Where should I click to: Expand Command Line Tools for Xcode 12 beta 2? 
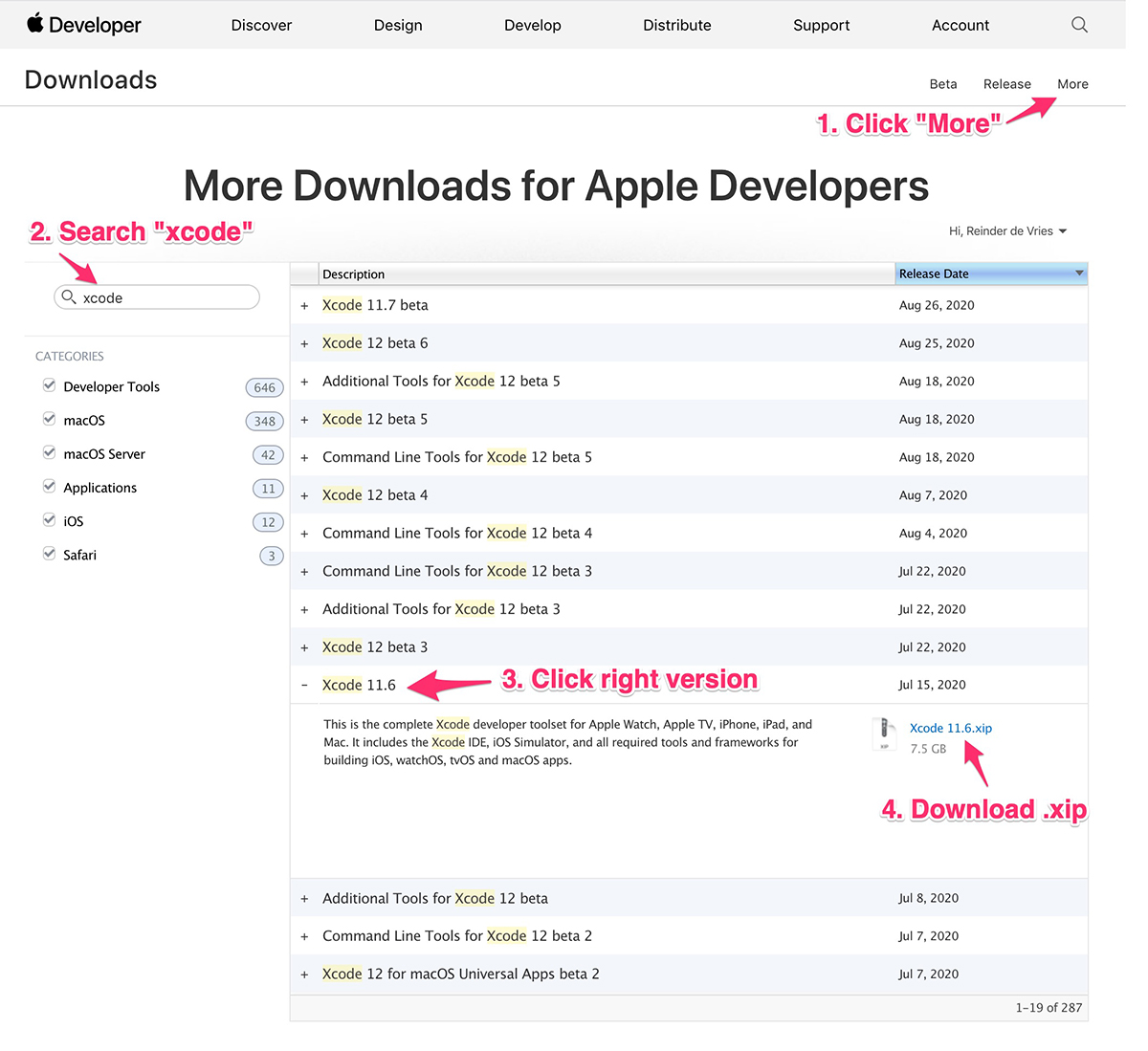[x=304, y=937]
